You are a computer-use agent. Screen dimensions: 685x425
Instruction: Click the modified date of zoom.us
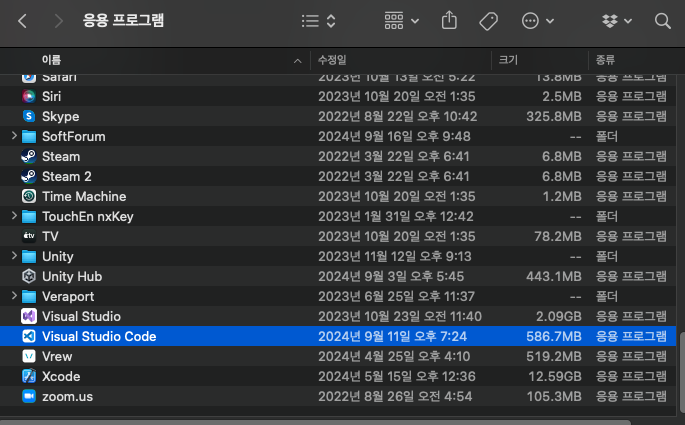(x=395, y=397)
